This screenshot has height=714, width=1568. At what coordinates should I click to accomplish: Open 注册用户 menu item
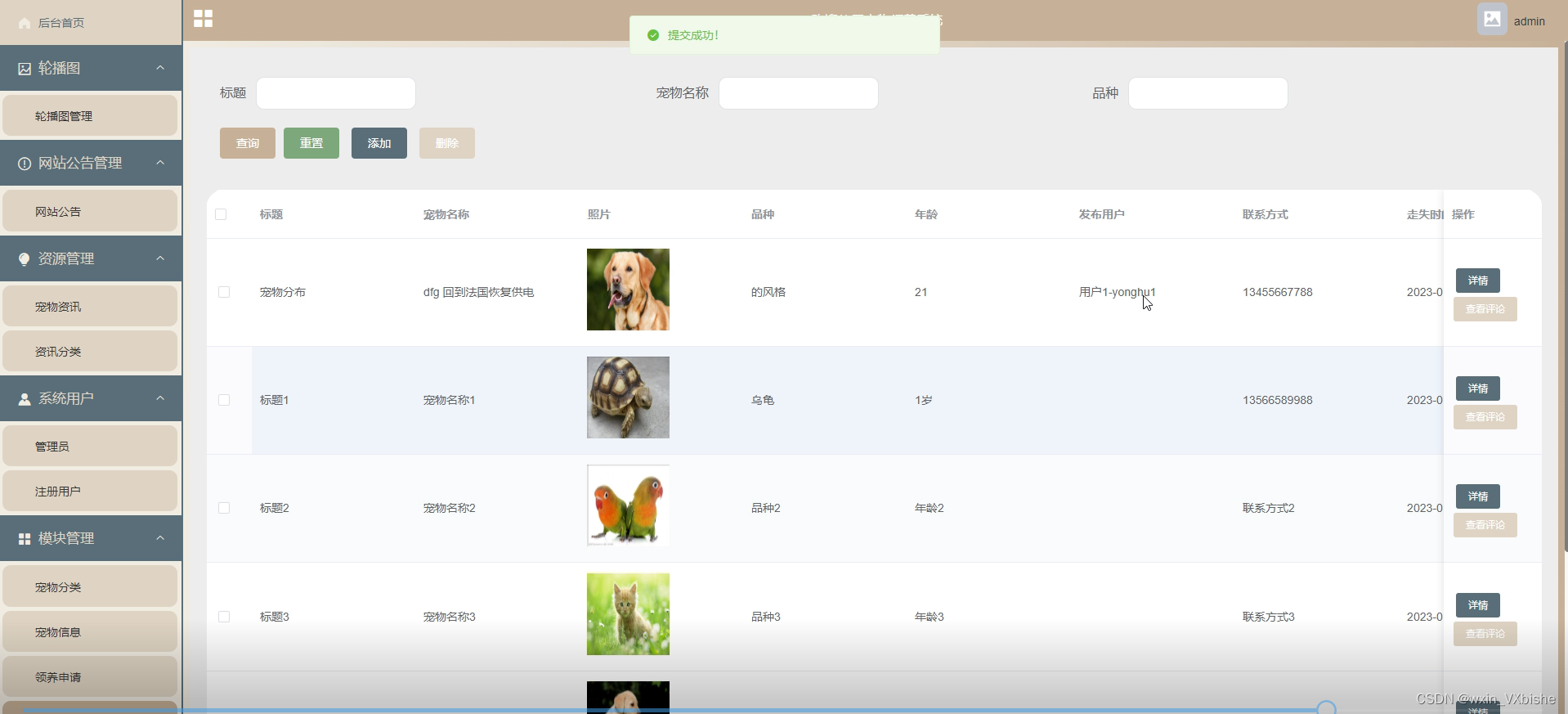coord(90,492)
